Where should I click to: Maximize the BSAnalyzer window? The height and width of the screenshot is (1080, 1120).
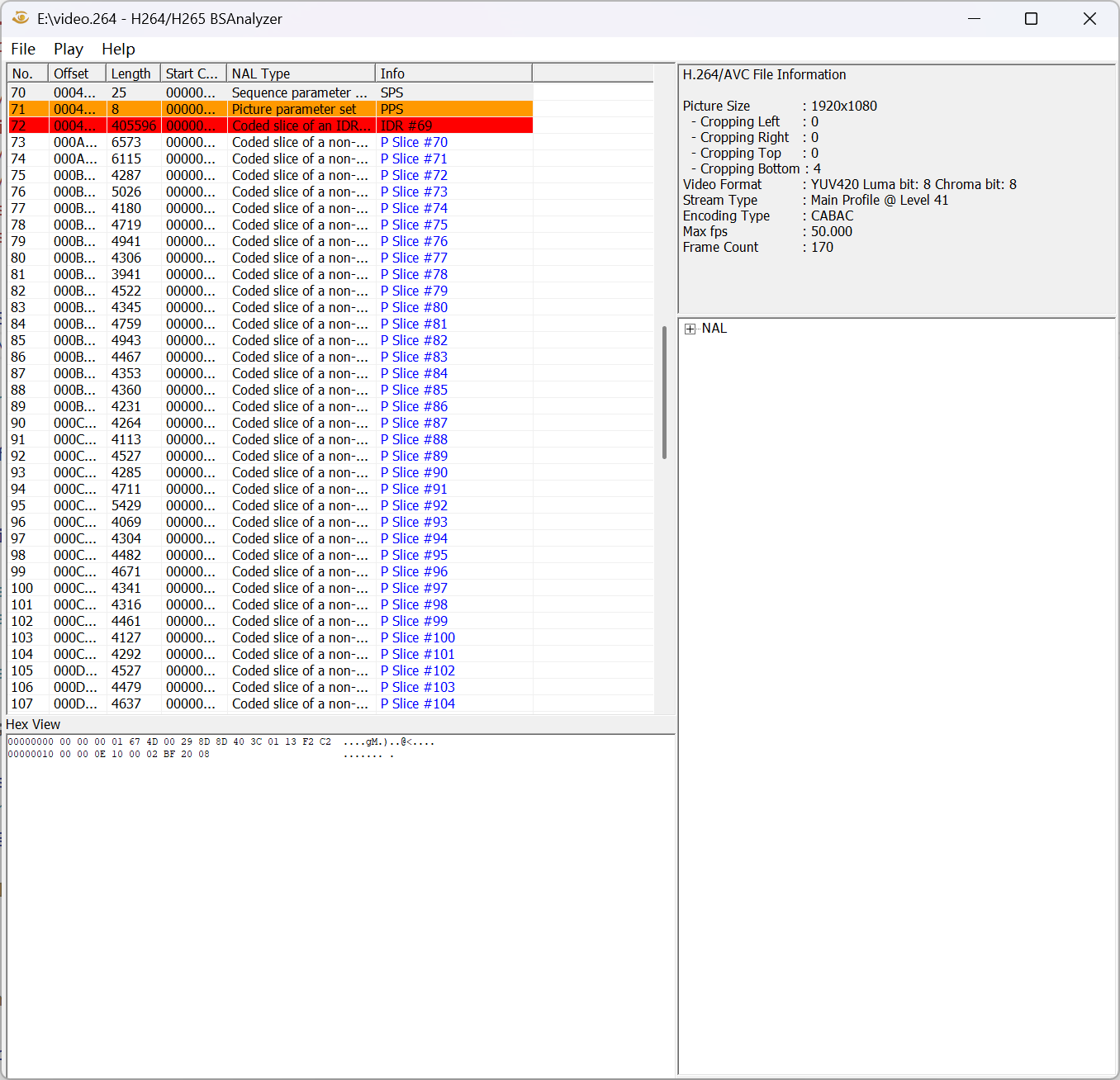pyautogui.click(x=1031, y=18)
